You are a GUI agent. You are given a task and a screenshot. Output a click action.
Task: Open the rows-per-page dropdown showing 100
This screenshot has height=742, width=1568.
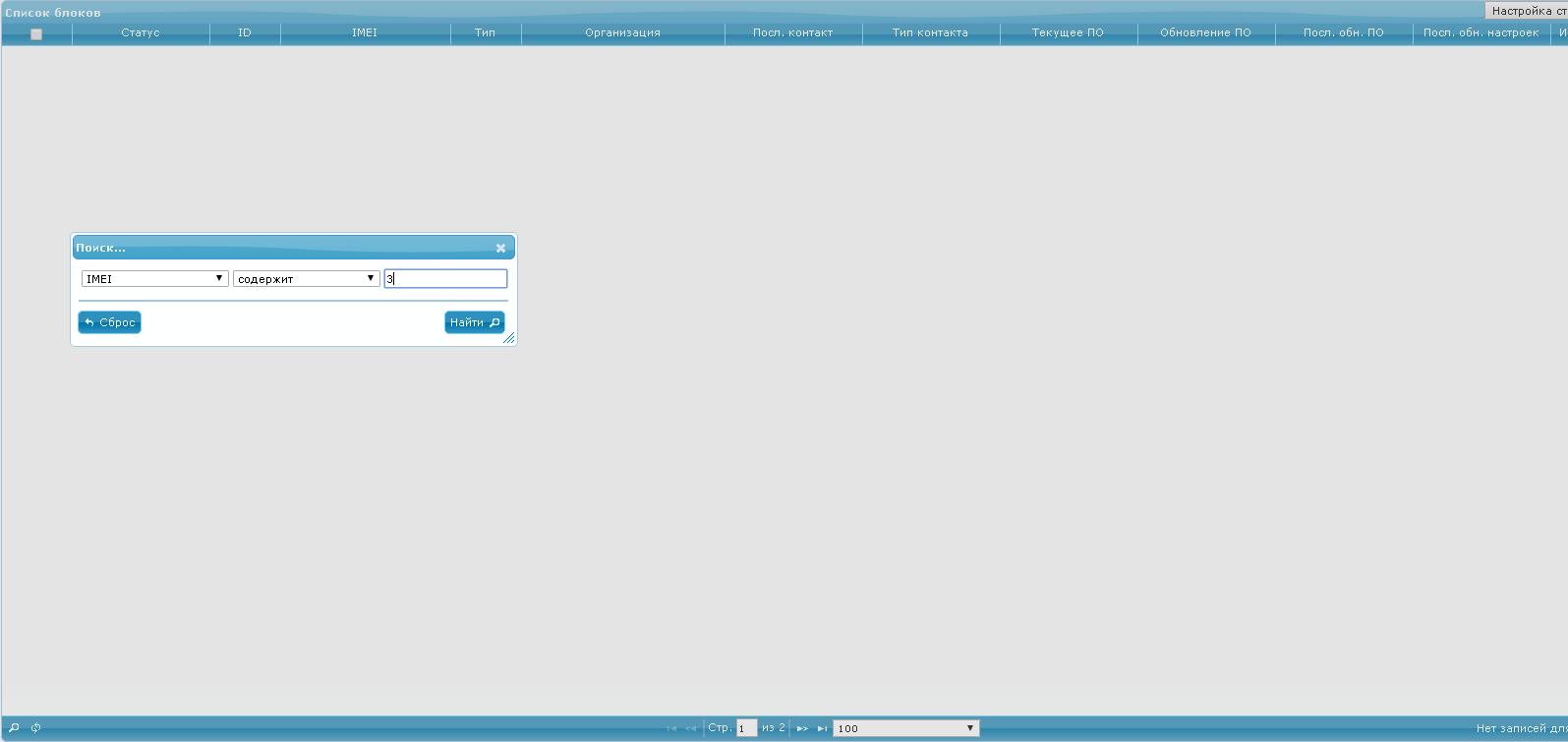(x=905, y=728)
